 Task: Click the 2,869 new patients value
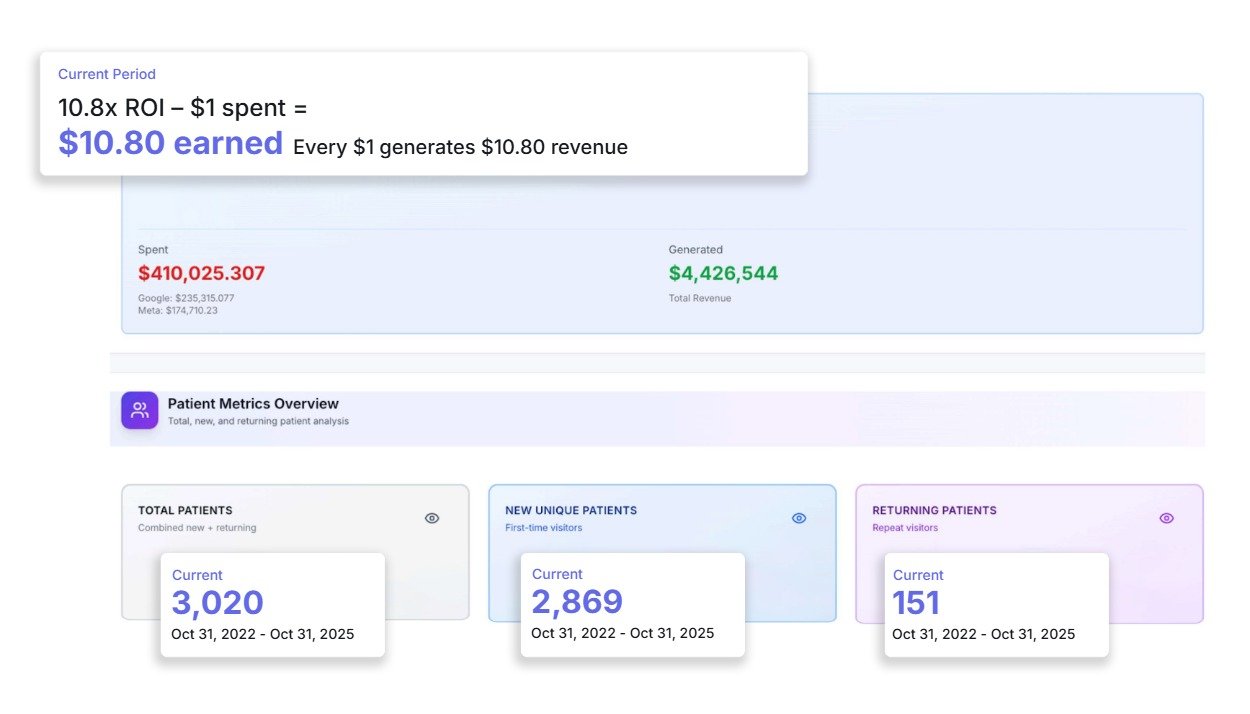click(577, 602)
